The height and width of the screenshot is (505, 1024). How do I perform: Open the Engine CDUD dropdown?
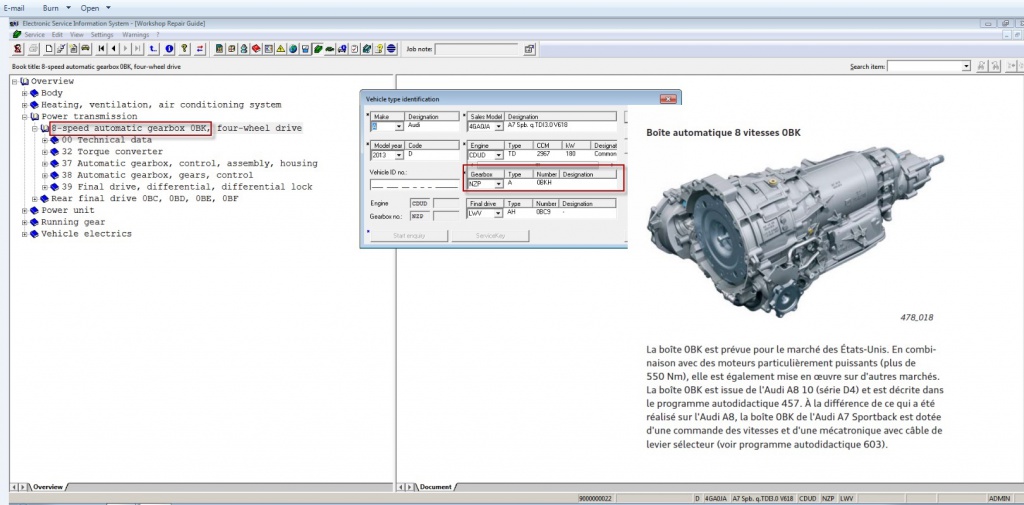pyautogui.click(x=498, y=156)
